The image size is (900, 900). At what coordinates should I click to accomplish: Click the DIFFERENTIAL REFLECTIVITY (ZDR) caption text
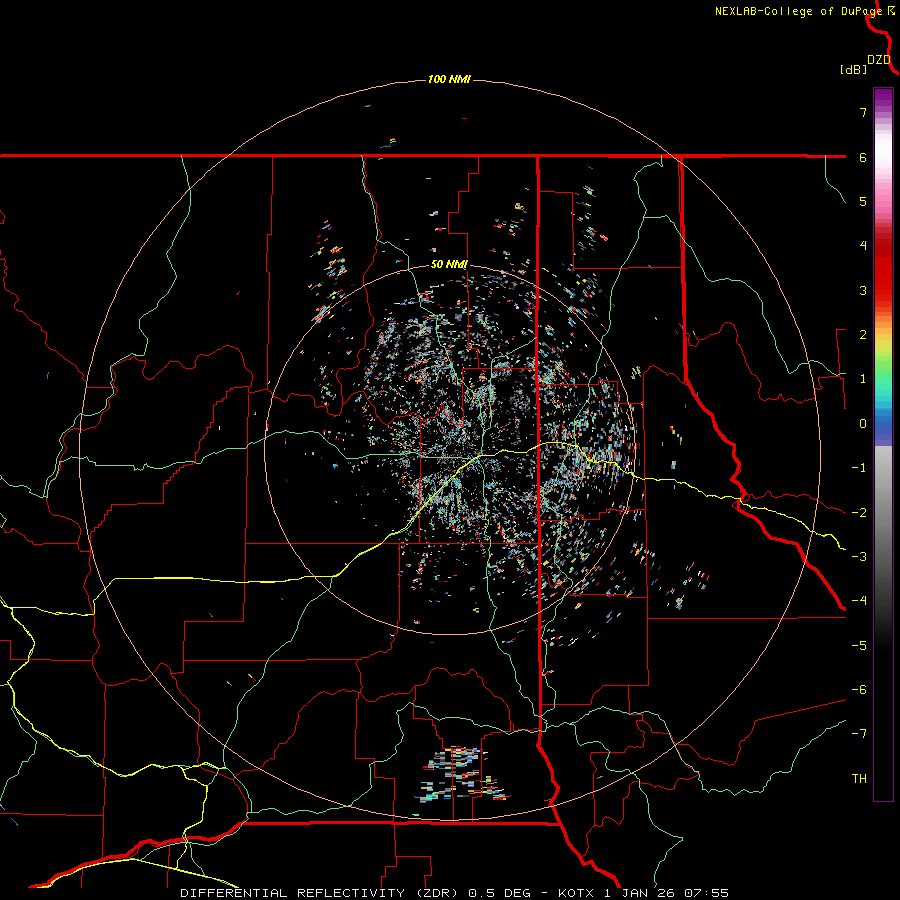point(319,893)
